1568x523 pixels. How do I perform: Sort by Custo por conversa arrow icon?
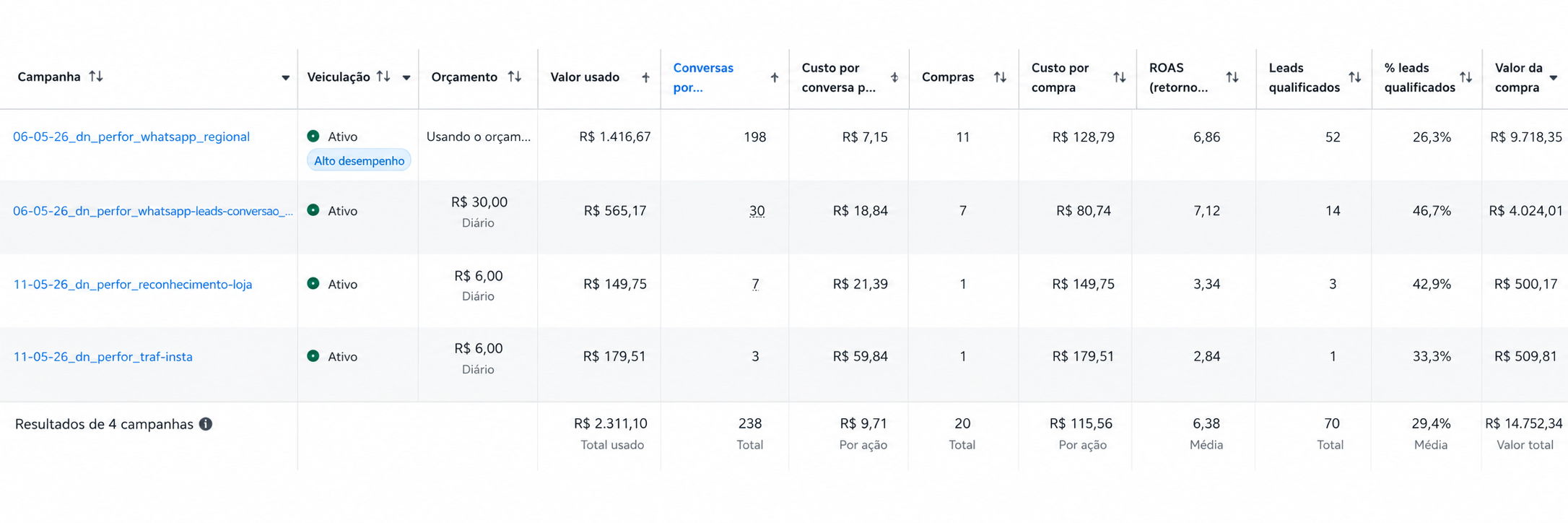click(x=894, y=77)
